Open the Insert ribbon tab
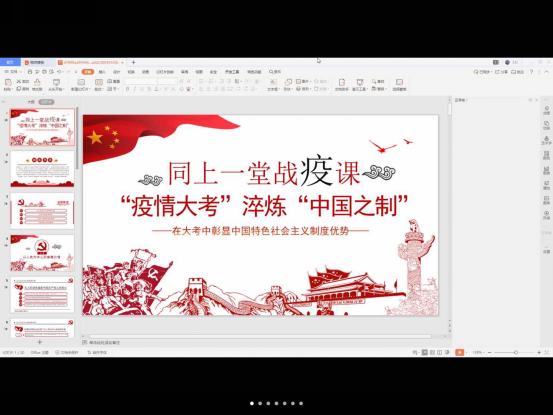 tap(102, 72)
